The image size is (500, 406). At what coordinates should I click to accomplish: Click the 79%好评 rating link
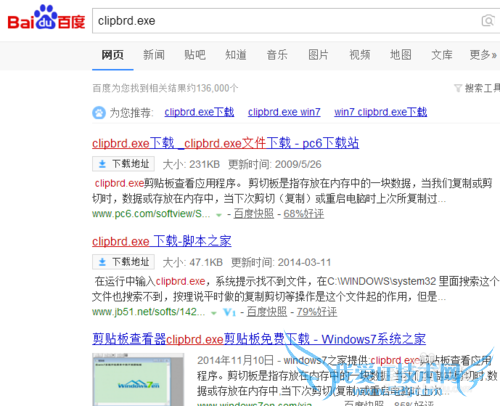click(317, 312)
